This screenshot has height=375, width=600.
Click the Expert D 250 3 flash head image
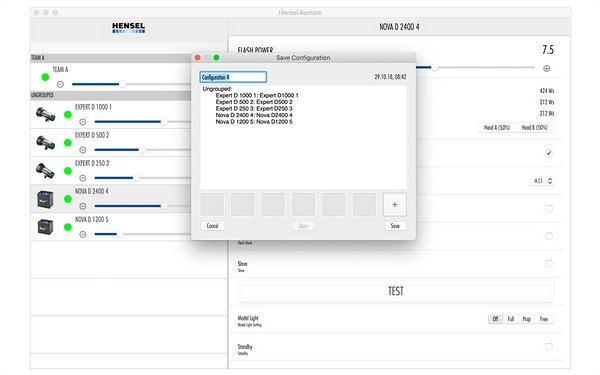(x=46, y=171)
